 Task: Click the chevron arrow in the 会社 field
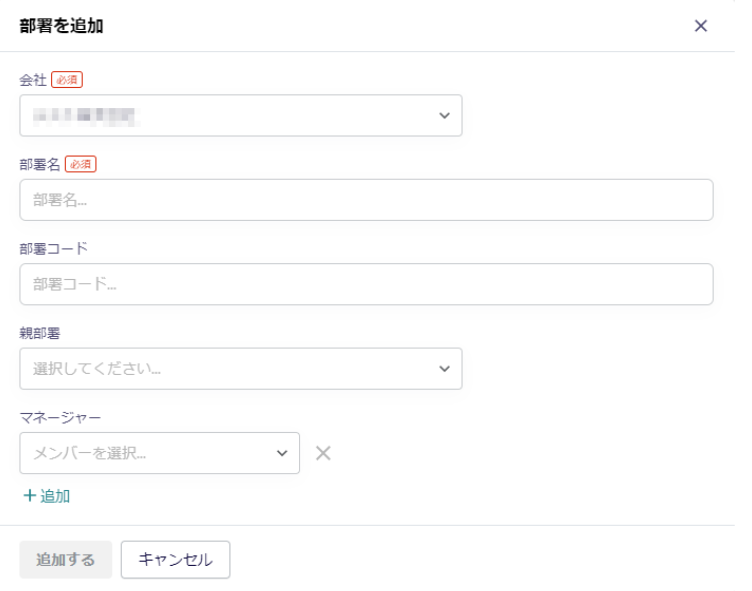point(445,116)
